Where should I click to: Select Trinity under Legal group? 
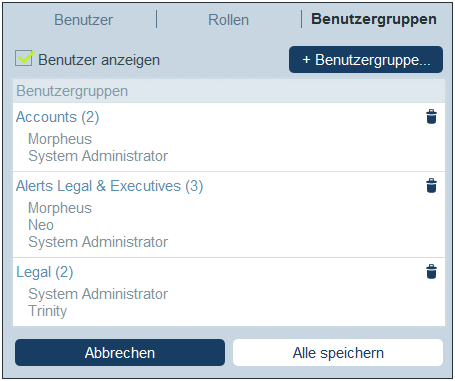click(48, 311)
